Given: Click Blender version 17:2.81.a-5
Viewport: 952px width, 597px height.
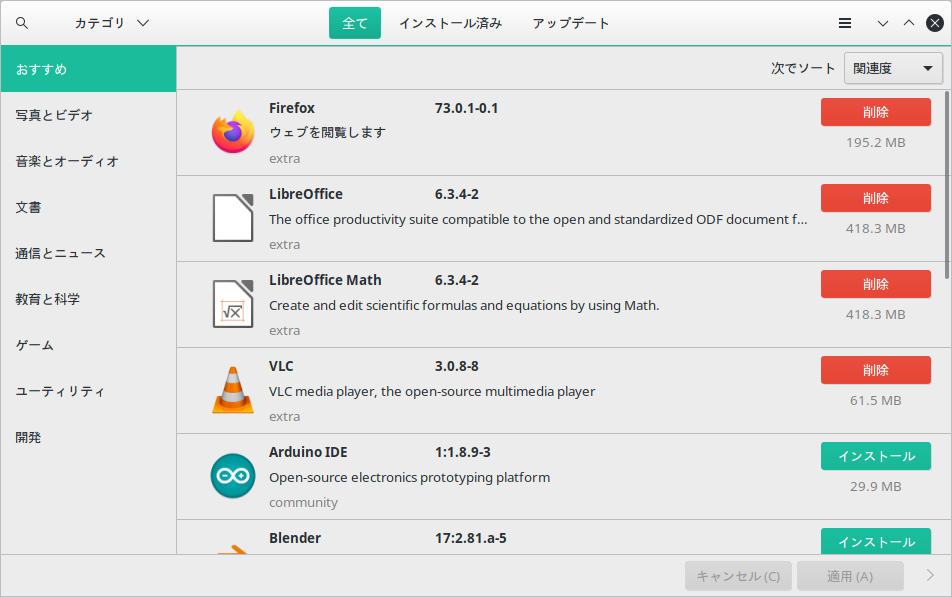Looking at the screenshot, I should point(471,538).
